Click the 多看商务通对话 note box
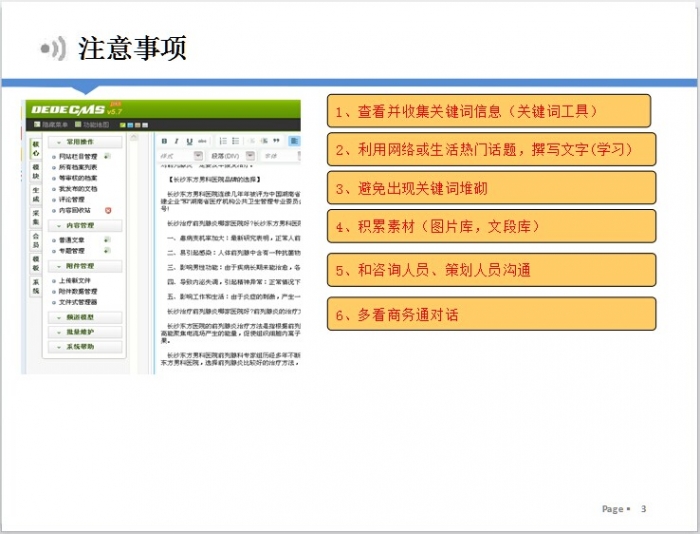 pos(491,314)
